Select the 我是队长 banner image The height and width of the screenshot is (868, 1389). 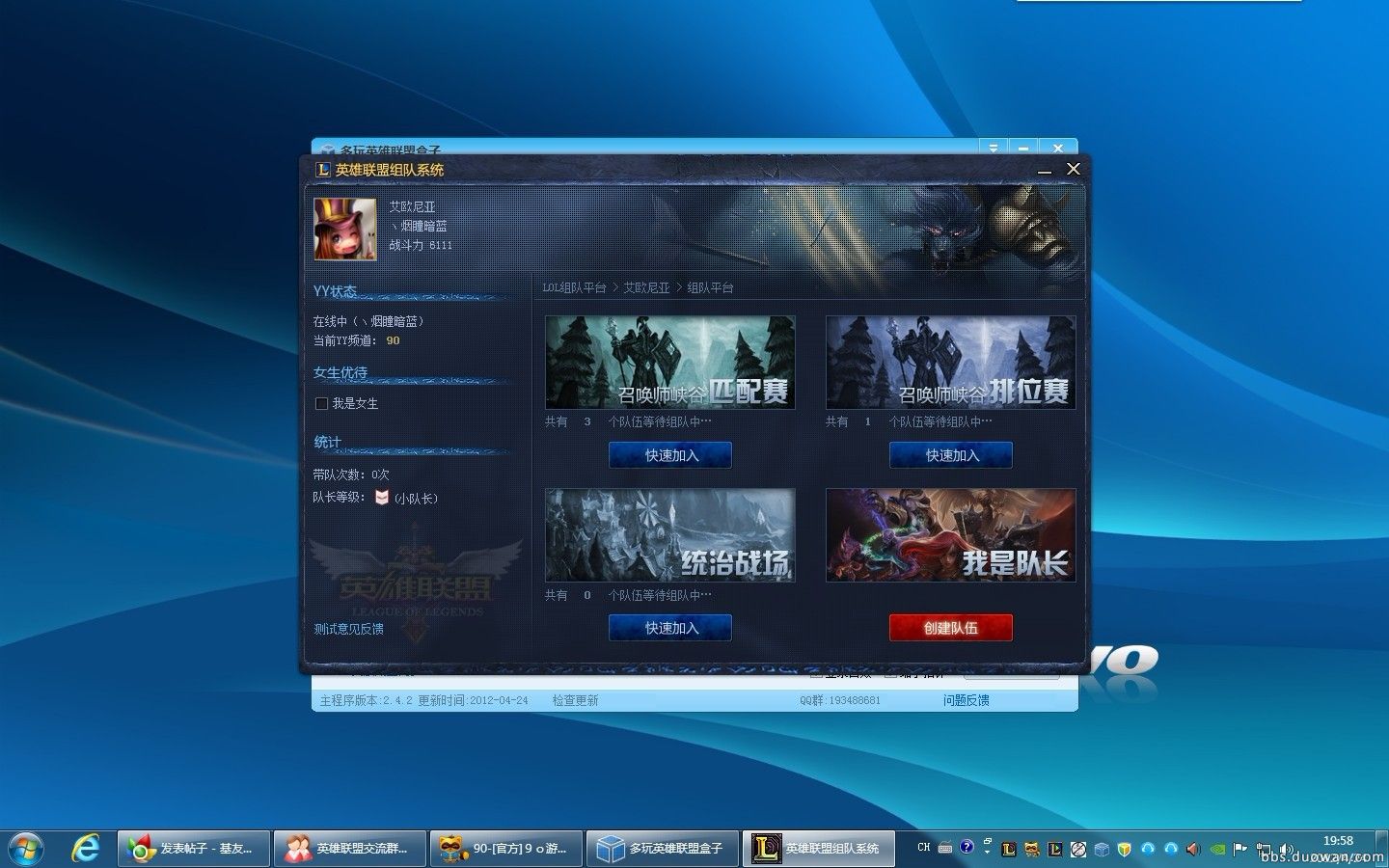tap(951, 535)
